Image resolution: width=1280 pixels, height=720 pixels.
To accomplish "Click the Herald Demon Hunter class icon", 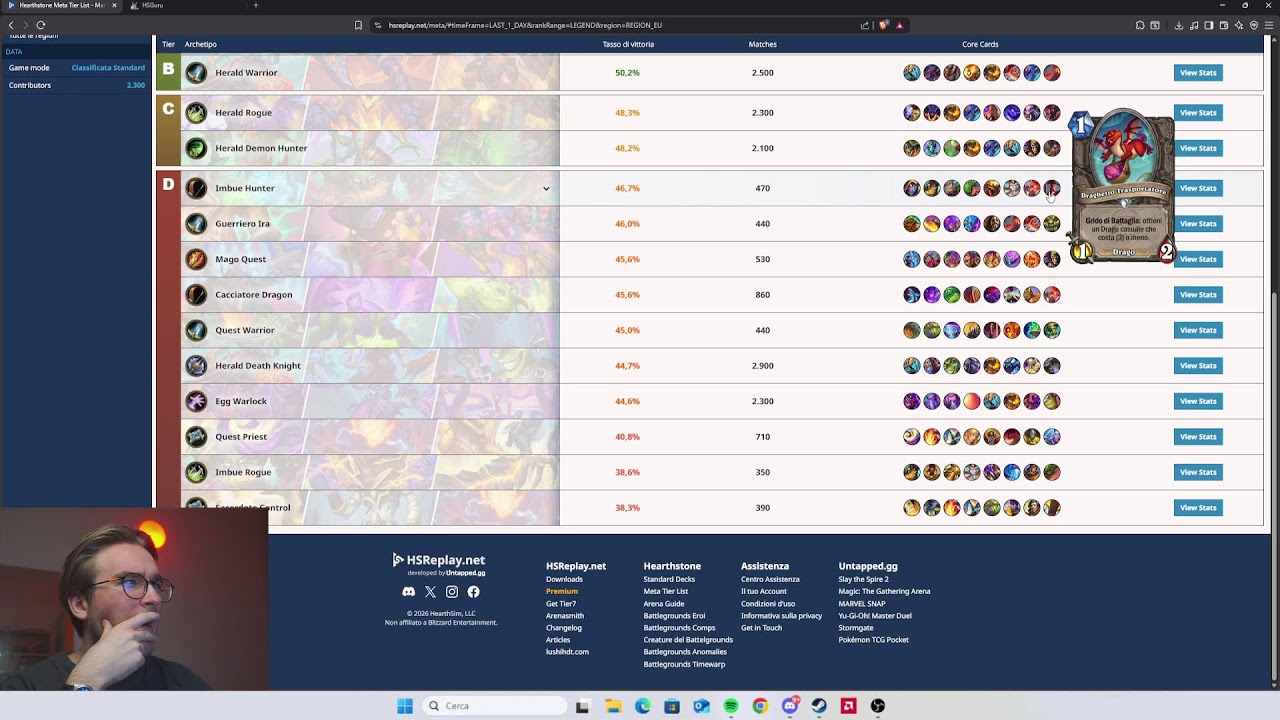I will (x=196, y=148).
